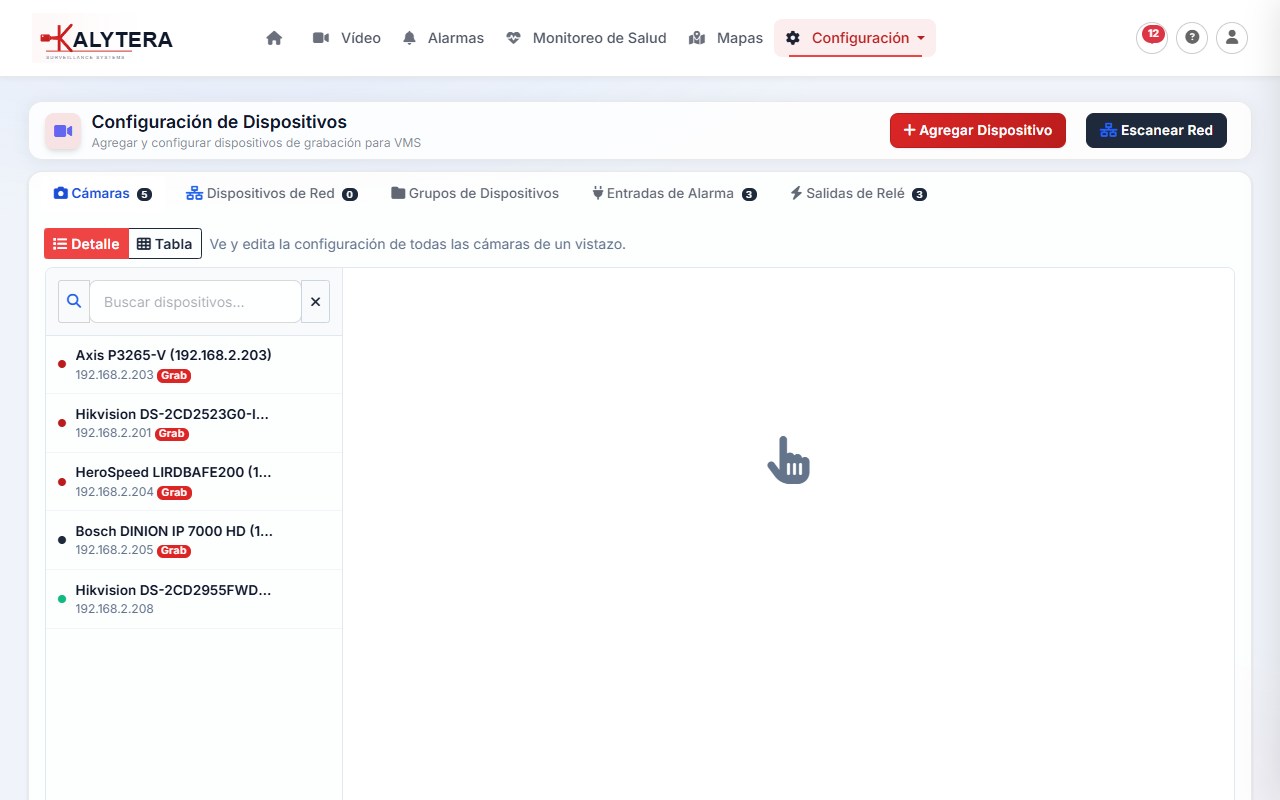Open the help question mark icon
This screenshot has width=1280, height=800.
1192,38
